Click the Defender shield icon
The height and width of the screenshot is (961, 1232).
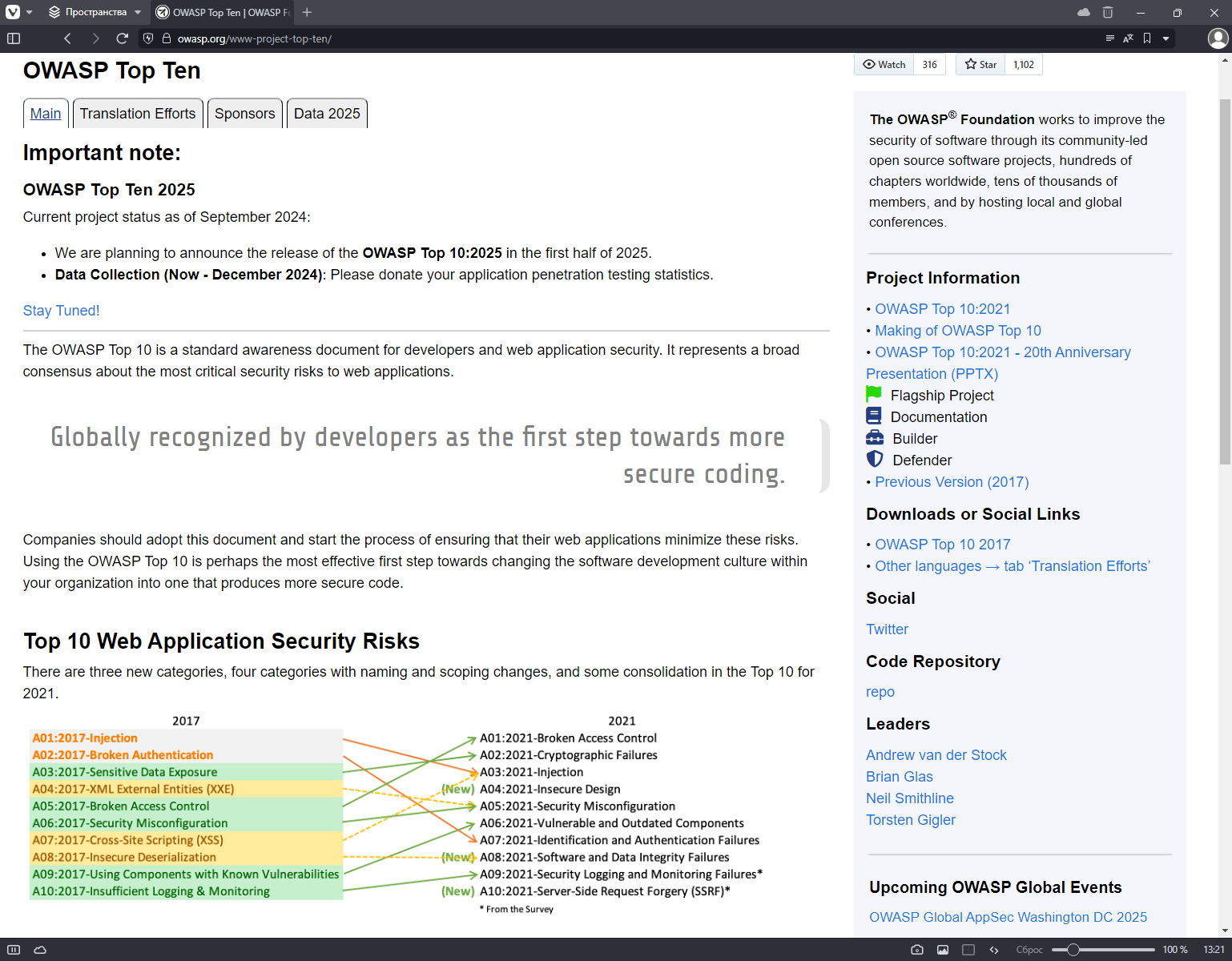pos(875,459)
